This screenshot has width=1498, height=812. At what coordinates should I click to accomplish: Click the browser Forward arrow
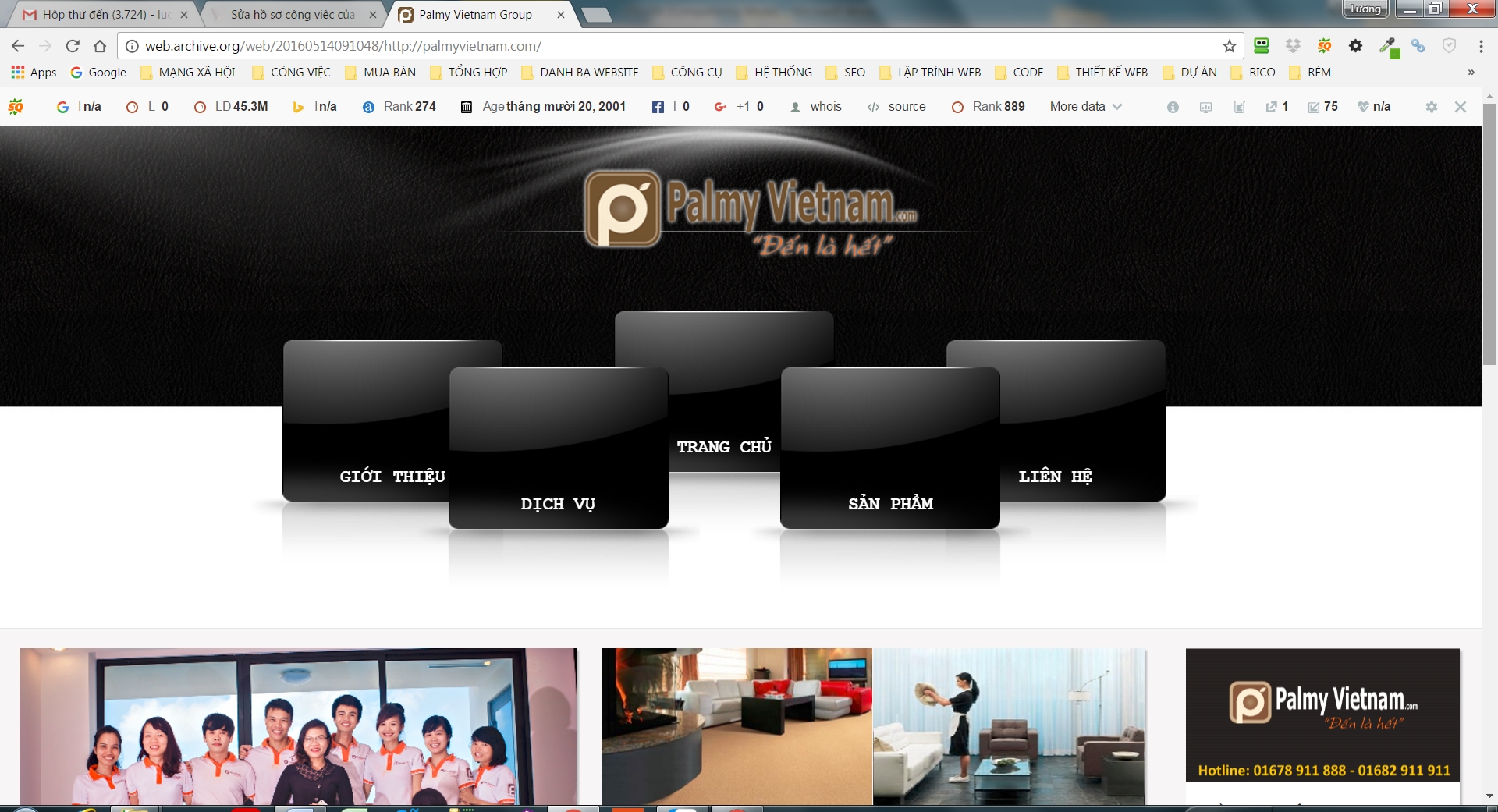45,46
